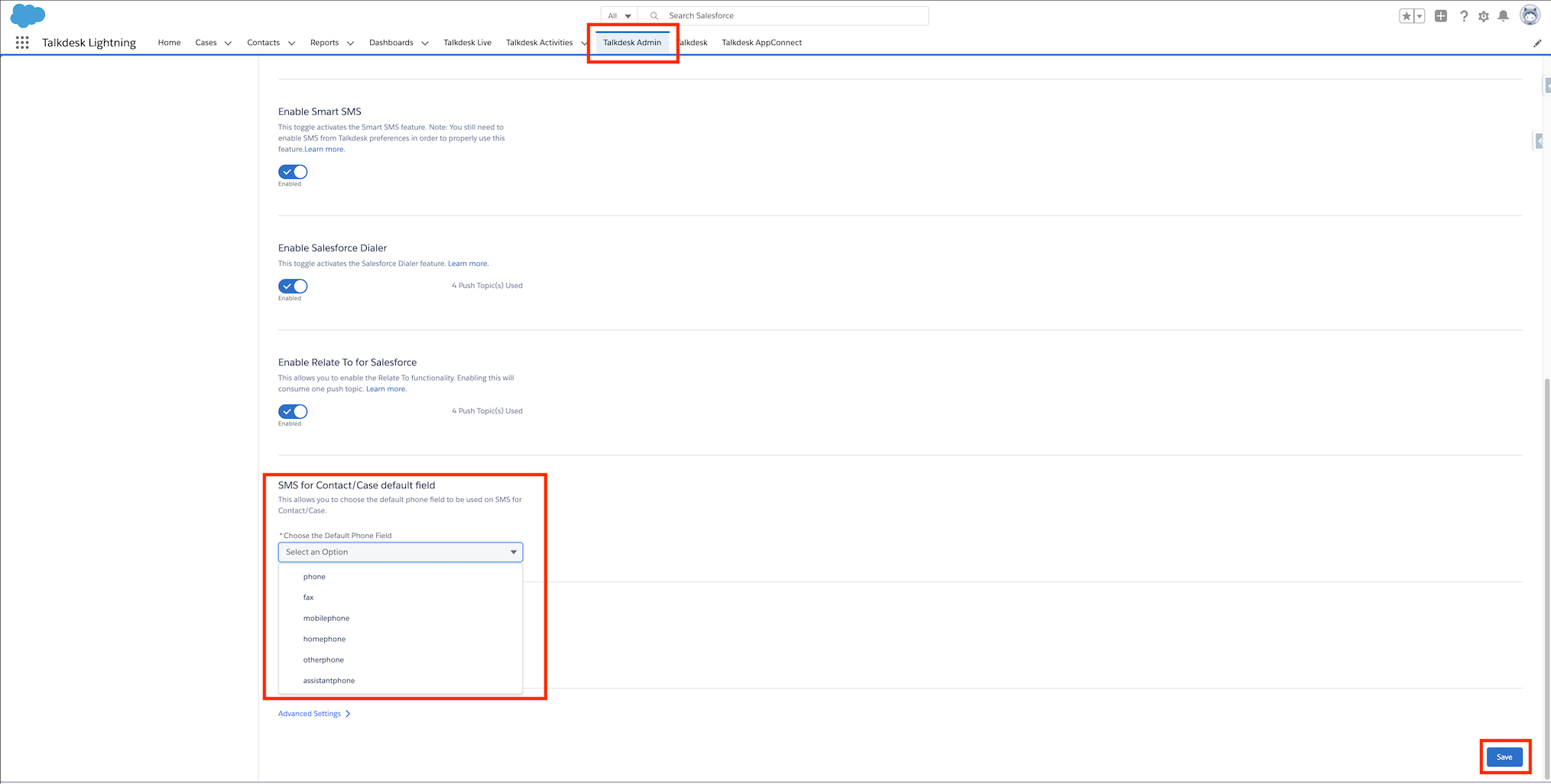Open the App Launcher grid icon
This screenshot has height=784, width=1551.
tap(22, 43)
